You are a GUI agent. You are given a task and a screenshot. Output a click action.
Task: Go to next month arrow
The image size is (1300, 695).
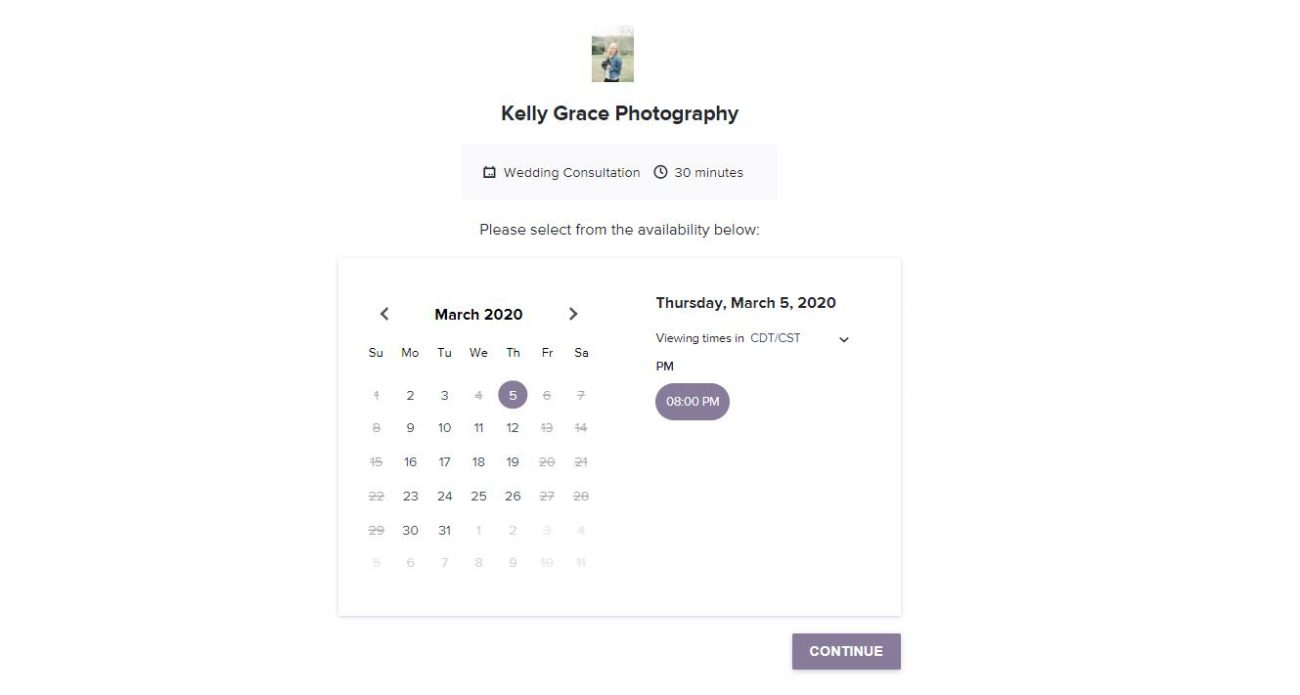pos(573,314)
